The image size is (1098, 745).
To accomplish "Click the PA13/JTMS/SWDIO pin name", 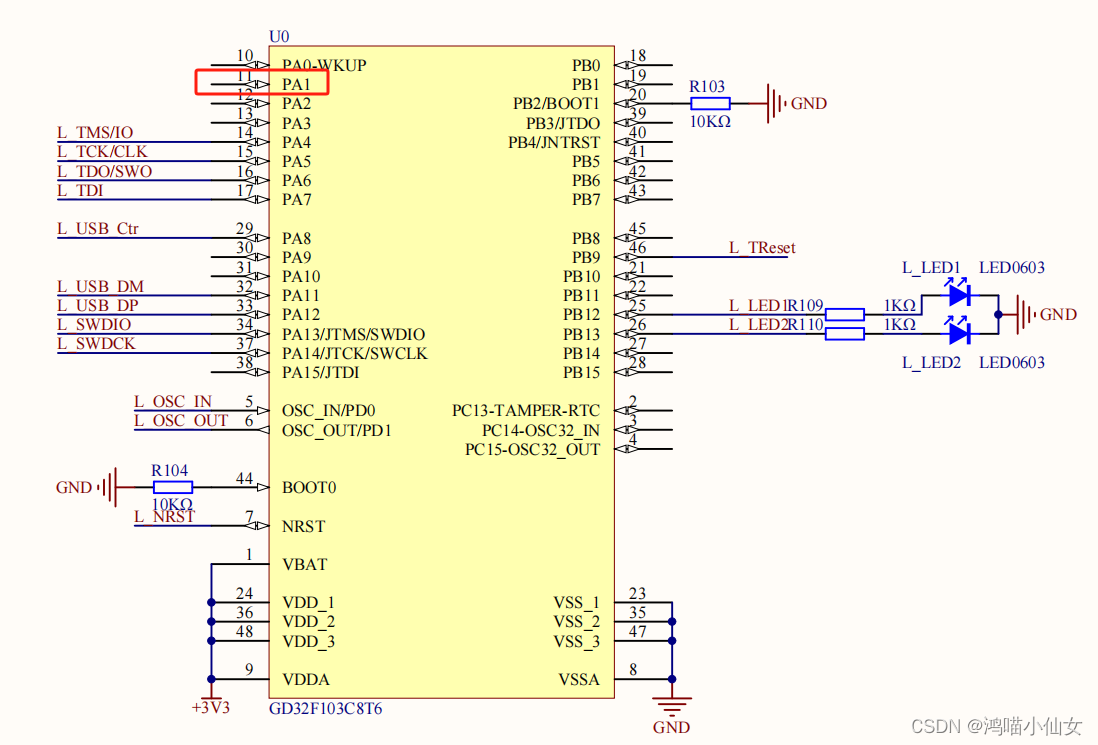I will 354,335.
